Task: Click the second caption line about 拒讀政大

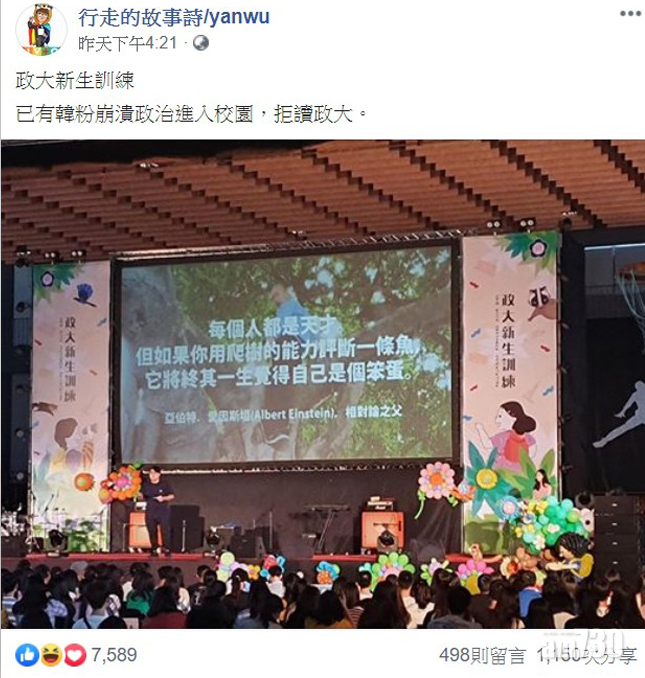Action: click(192, 115)
